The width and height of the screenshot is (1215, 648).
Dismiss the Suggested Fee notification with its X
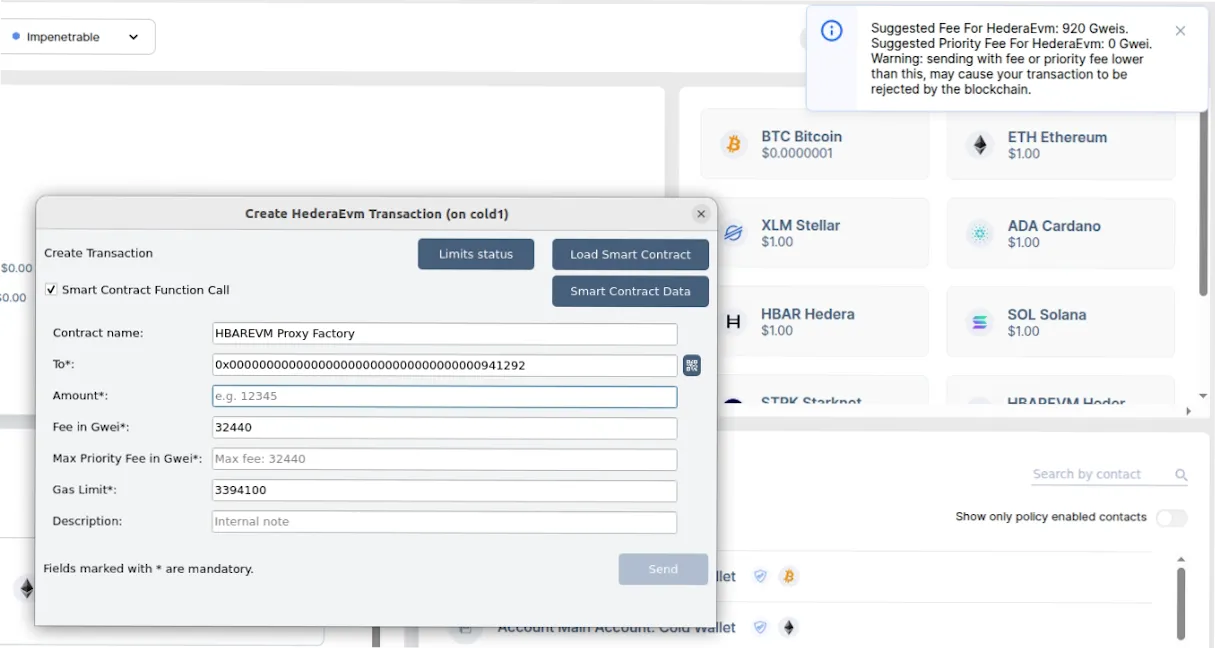(1180, 31)
